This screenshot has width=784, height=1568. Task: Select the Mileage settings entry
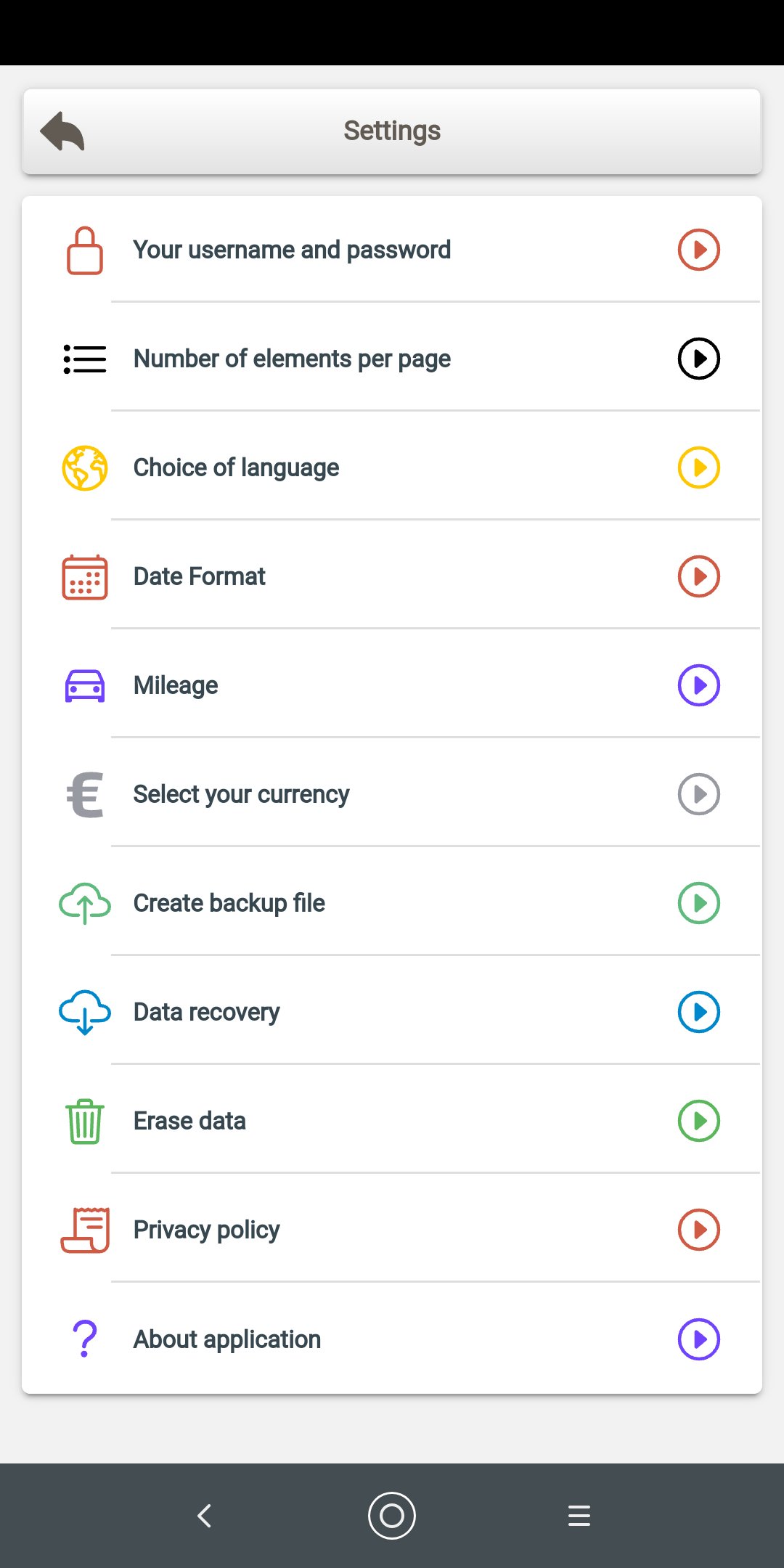coord(176,685)
